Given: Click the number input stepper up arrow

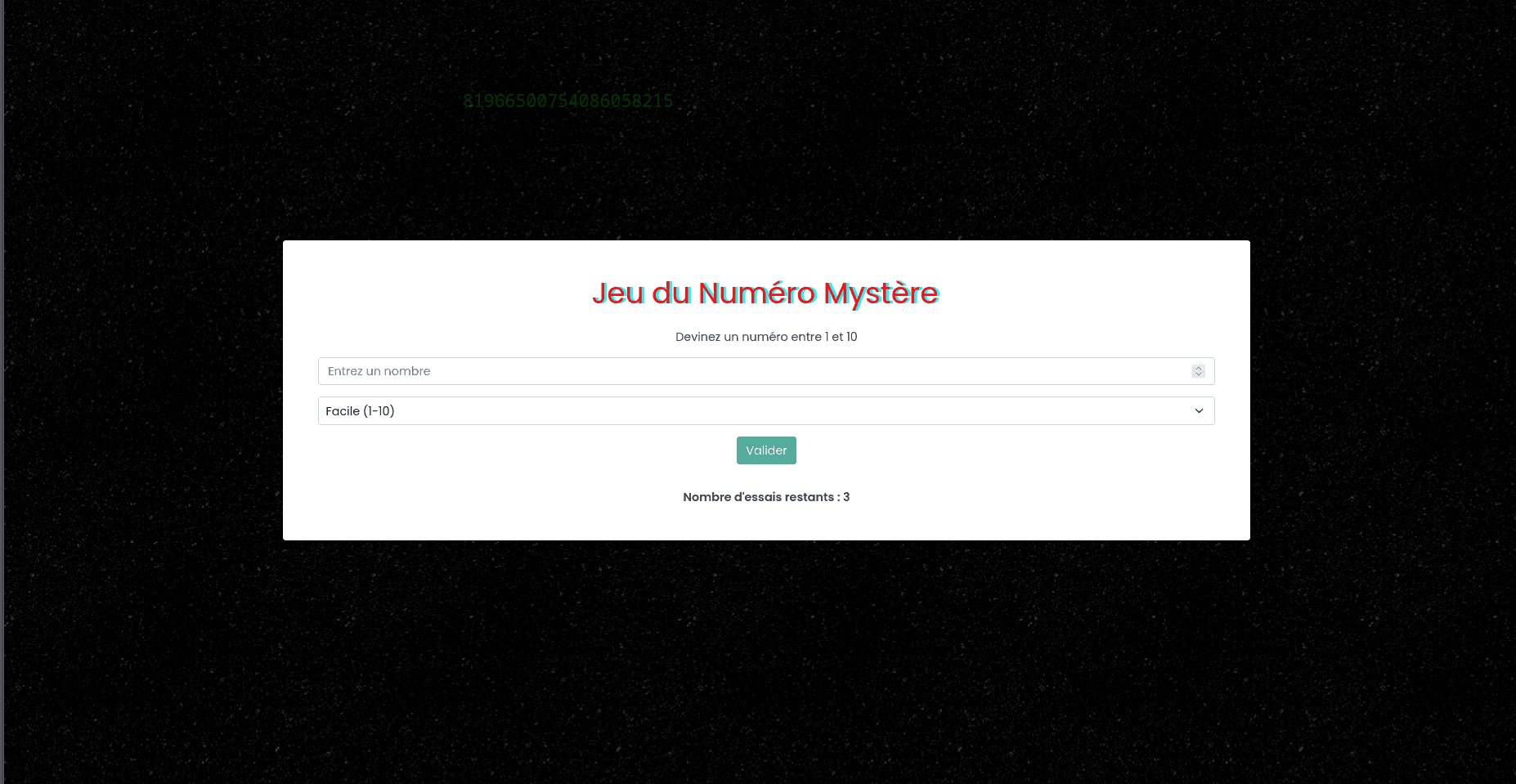Looking at the screenshot, I should 1198,367.
